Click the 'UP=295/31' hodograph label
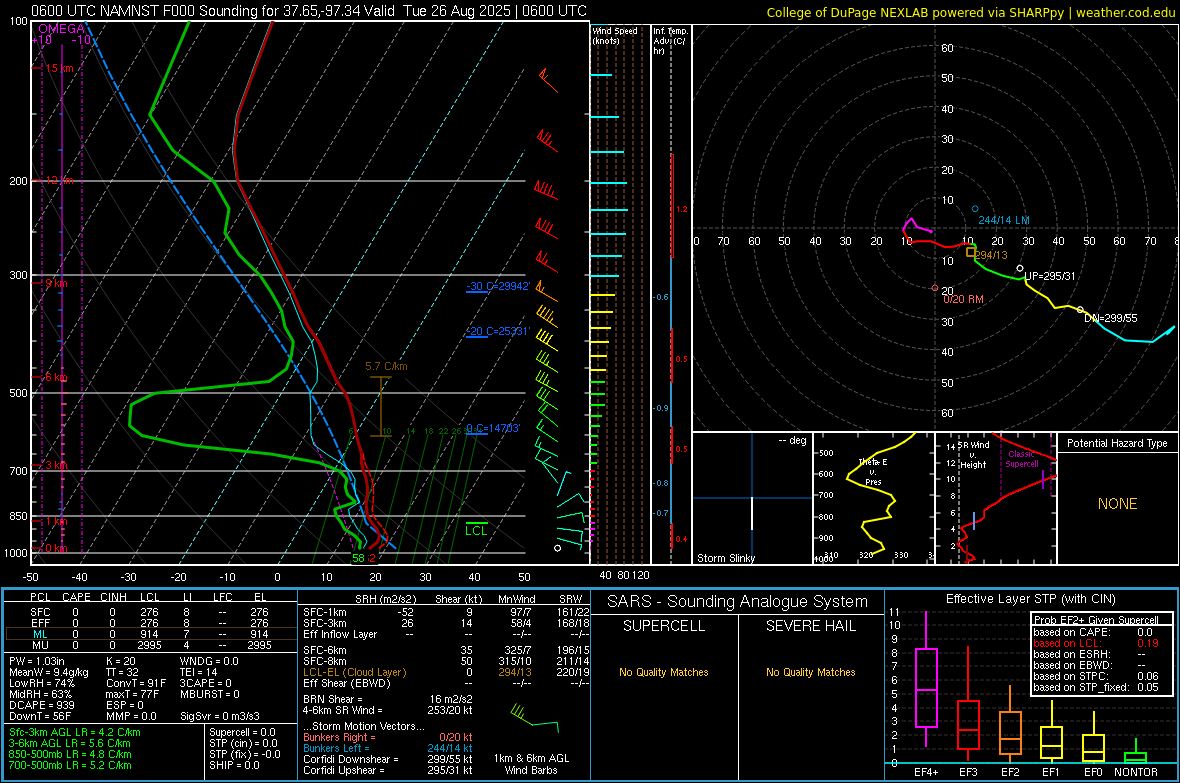 [1050, 276]
